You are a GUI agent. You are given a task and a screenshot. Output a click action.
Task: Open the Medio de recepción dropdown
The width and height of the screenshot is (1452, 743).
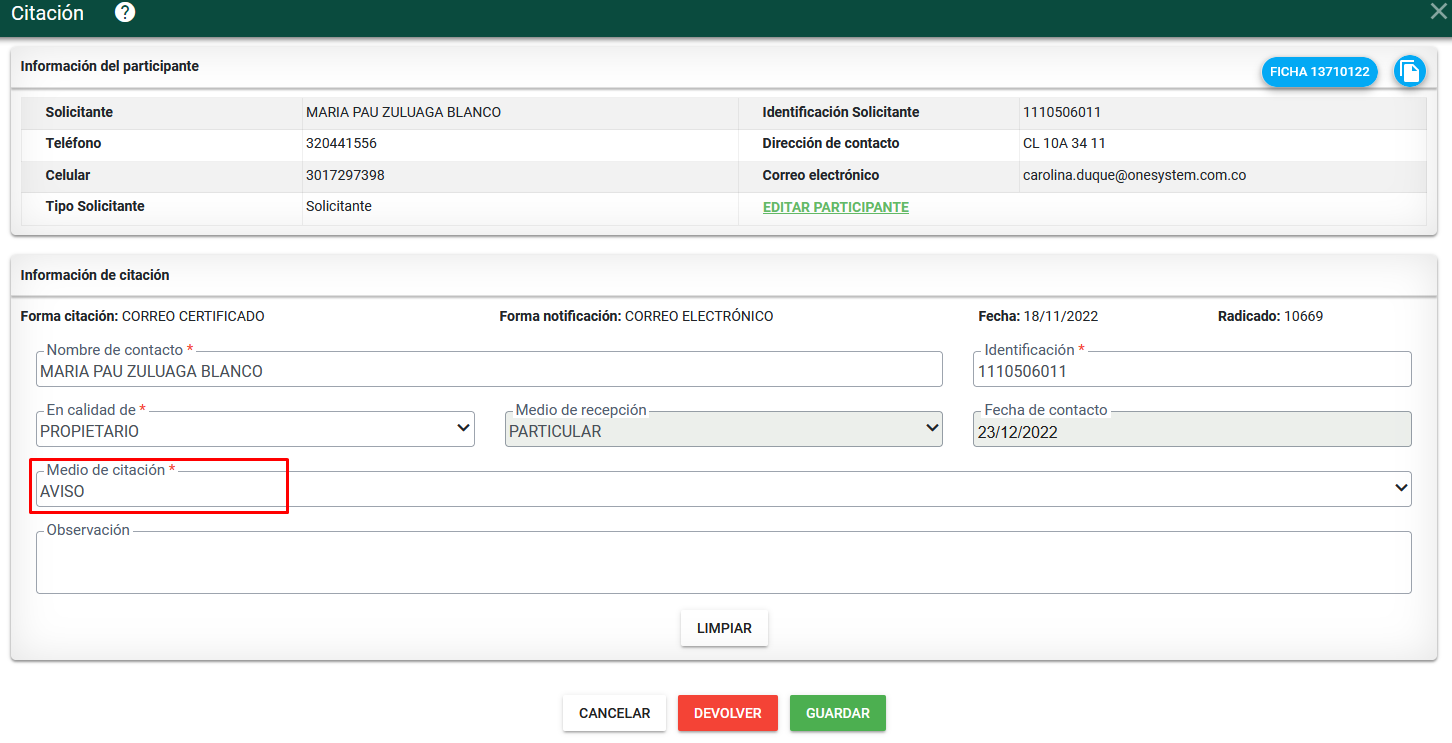[724, 429]
